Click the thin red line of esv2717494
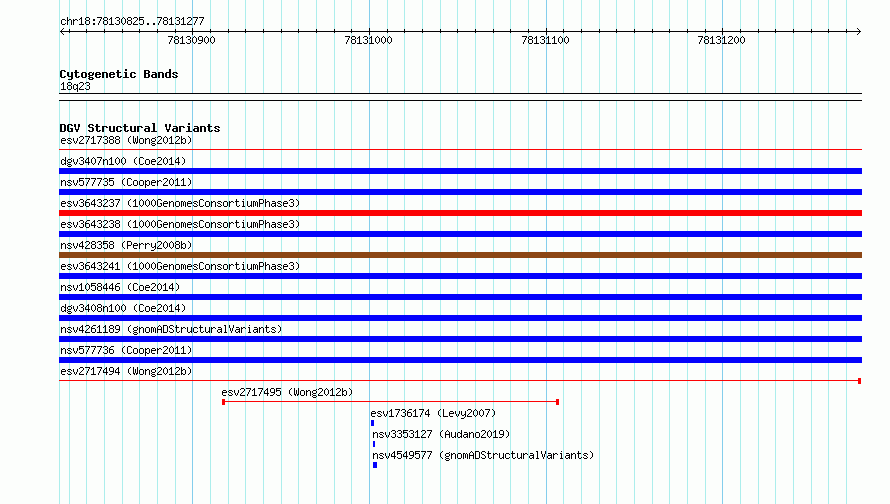This screenshot has height=504, width=890. click(460, 381)
